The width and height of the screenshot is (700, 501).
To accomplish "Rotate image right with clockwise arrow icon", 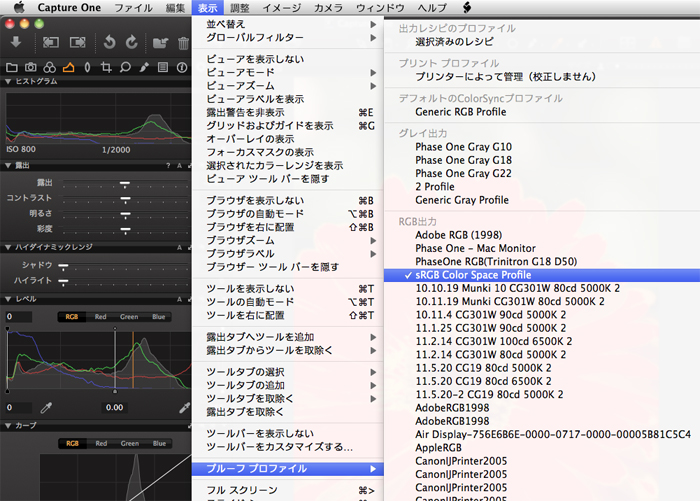I will point(132,42).
